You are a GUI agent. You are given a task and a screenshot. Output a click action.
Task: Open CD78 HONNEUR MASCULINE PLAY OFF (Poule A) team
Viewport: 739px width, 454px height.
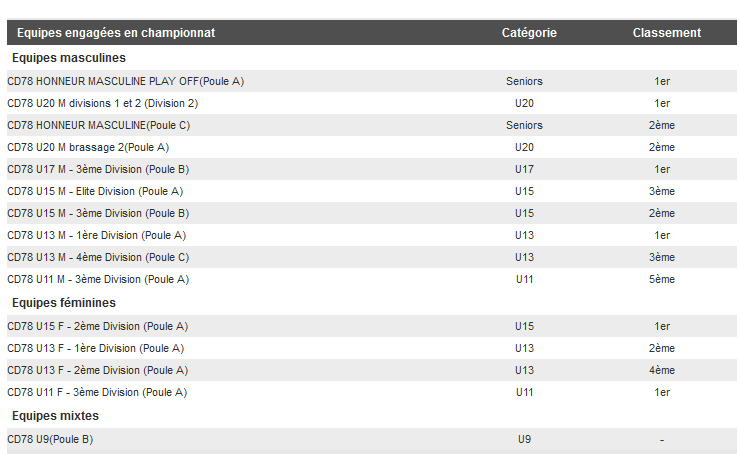pyautogui.click(x=125, y=81)
